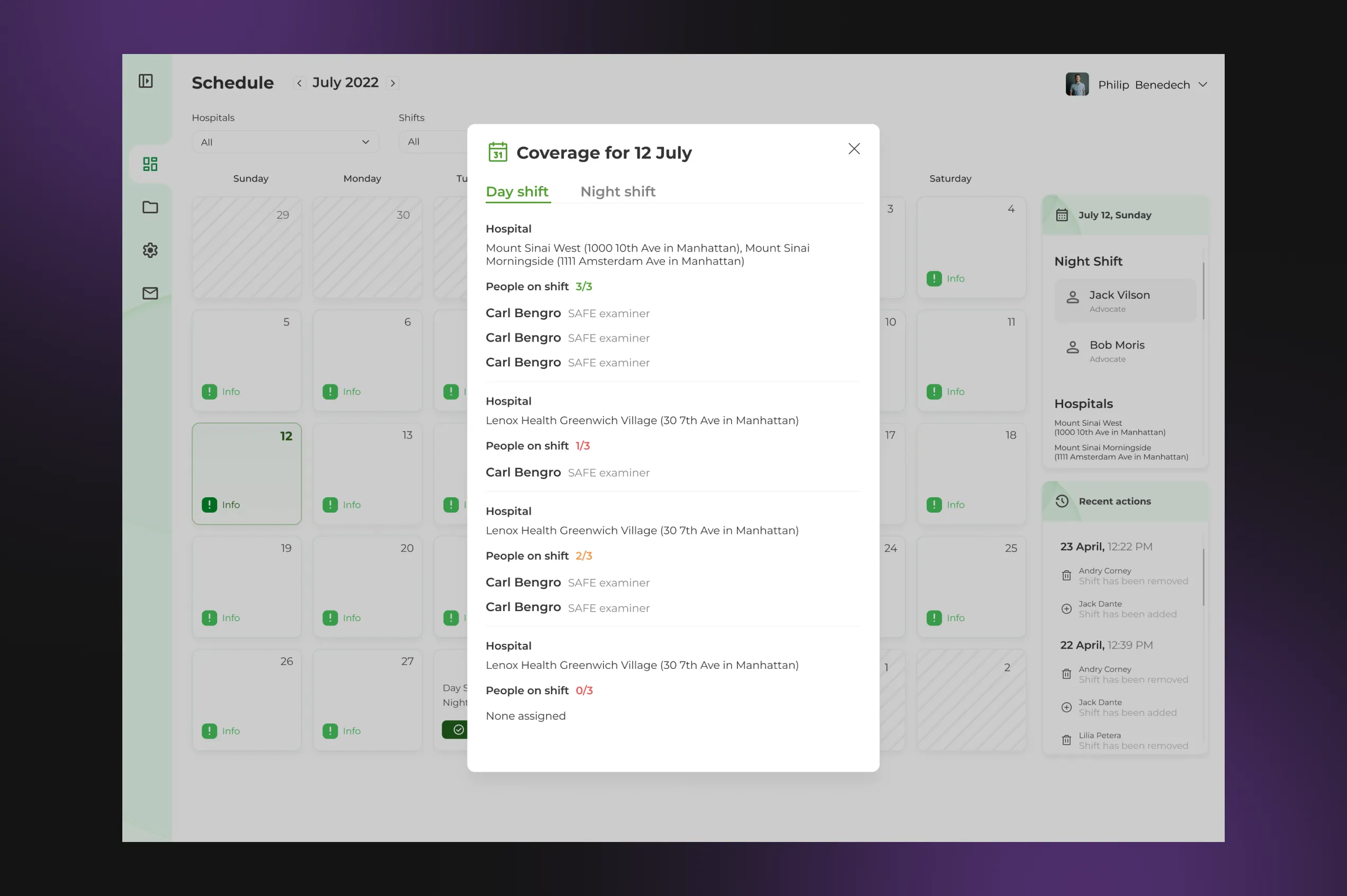This screenshot has height=896, width=1347.
Task: Open the dashboard grid icon in sidebar
Action: click(x=150, y=165)
